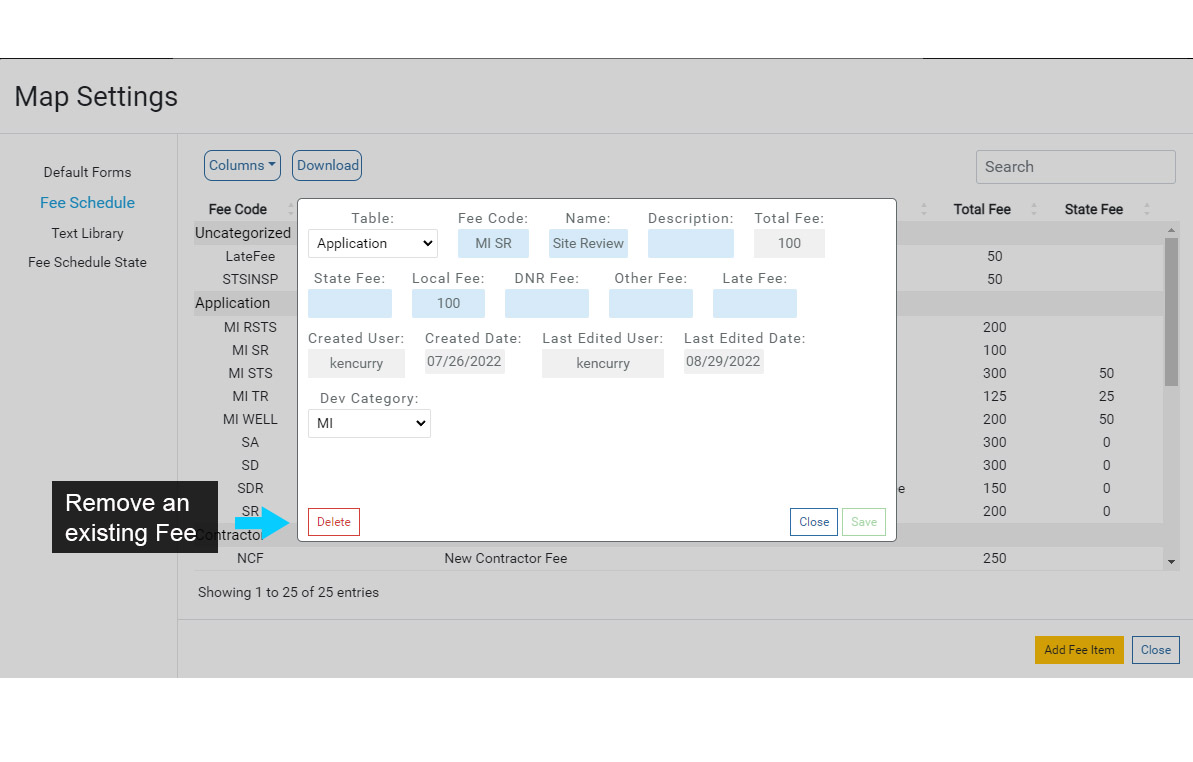Click the Name field with Site Review
Image resolution: width=1193 pixels, height=762 pixels.
click(x=588, y=243)
